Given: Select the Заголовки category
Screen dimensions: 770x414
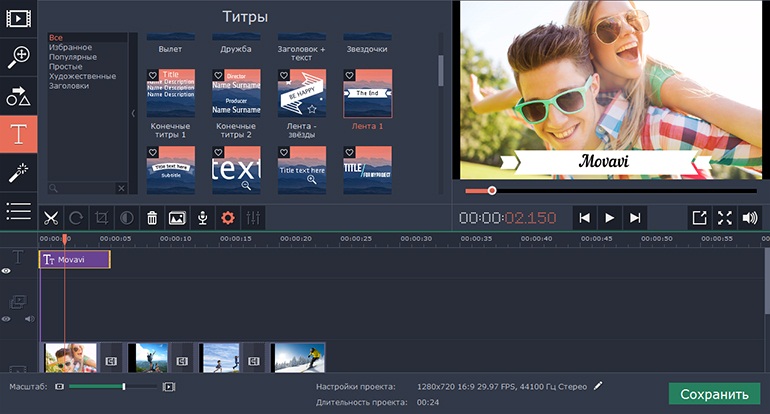Looking at the screenshot, I should tap(69, 85).
